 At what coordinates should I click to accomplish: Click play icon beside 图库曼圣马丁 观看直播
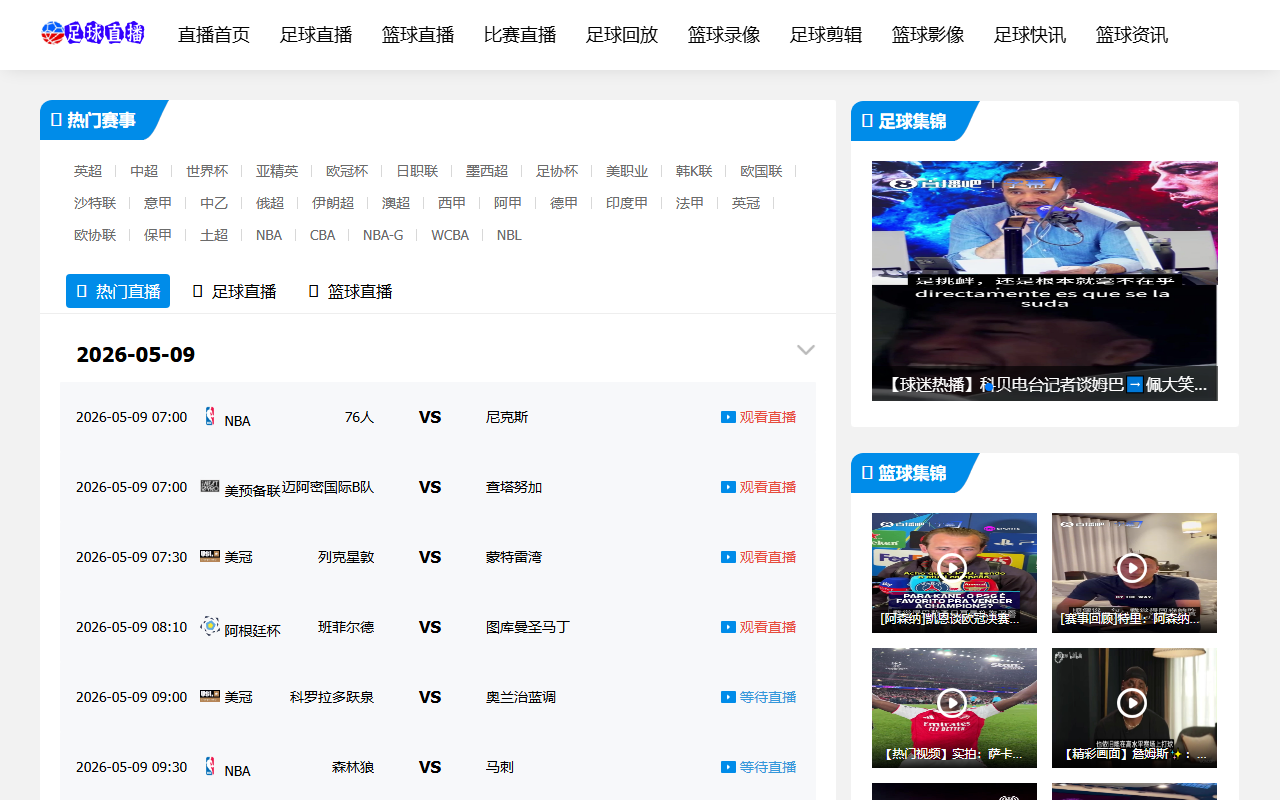pos(728,627)
